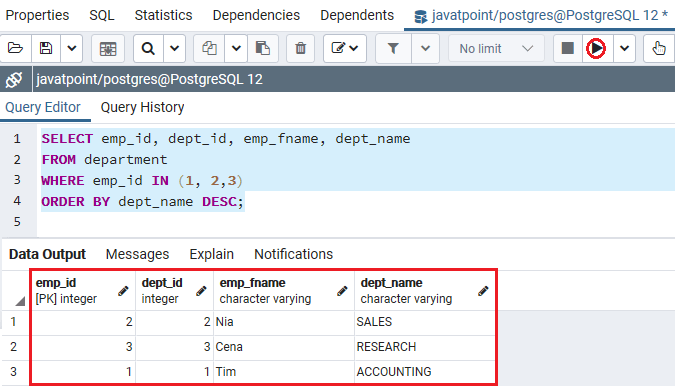Select result row number 1
The image size is (675, 386).
click(x=13, y=322)
